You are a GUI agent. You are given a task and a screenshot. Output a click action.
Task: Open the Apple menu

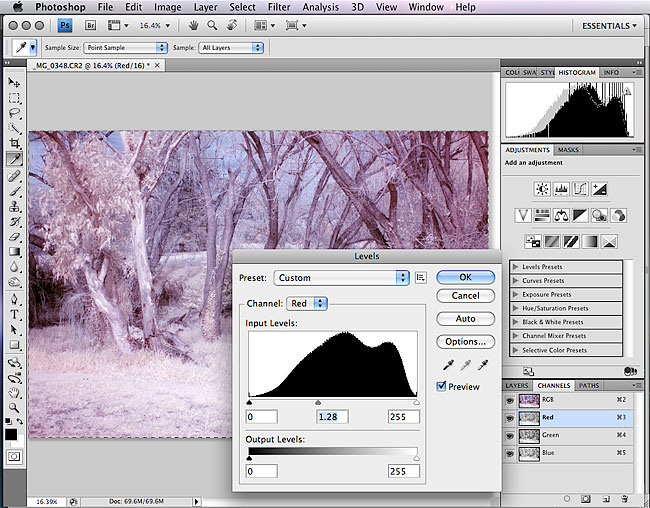[x=18, y=7]
